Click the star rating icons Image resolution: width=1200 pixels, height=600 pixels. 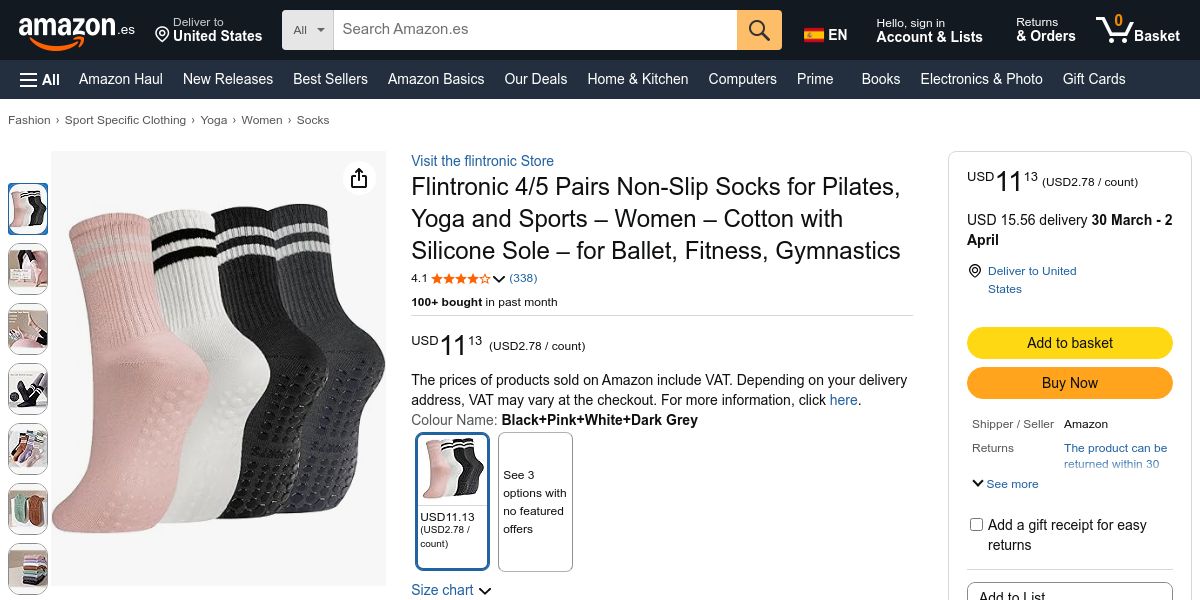point(460,278)
